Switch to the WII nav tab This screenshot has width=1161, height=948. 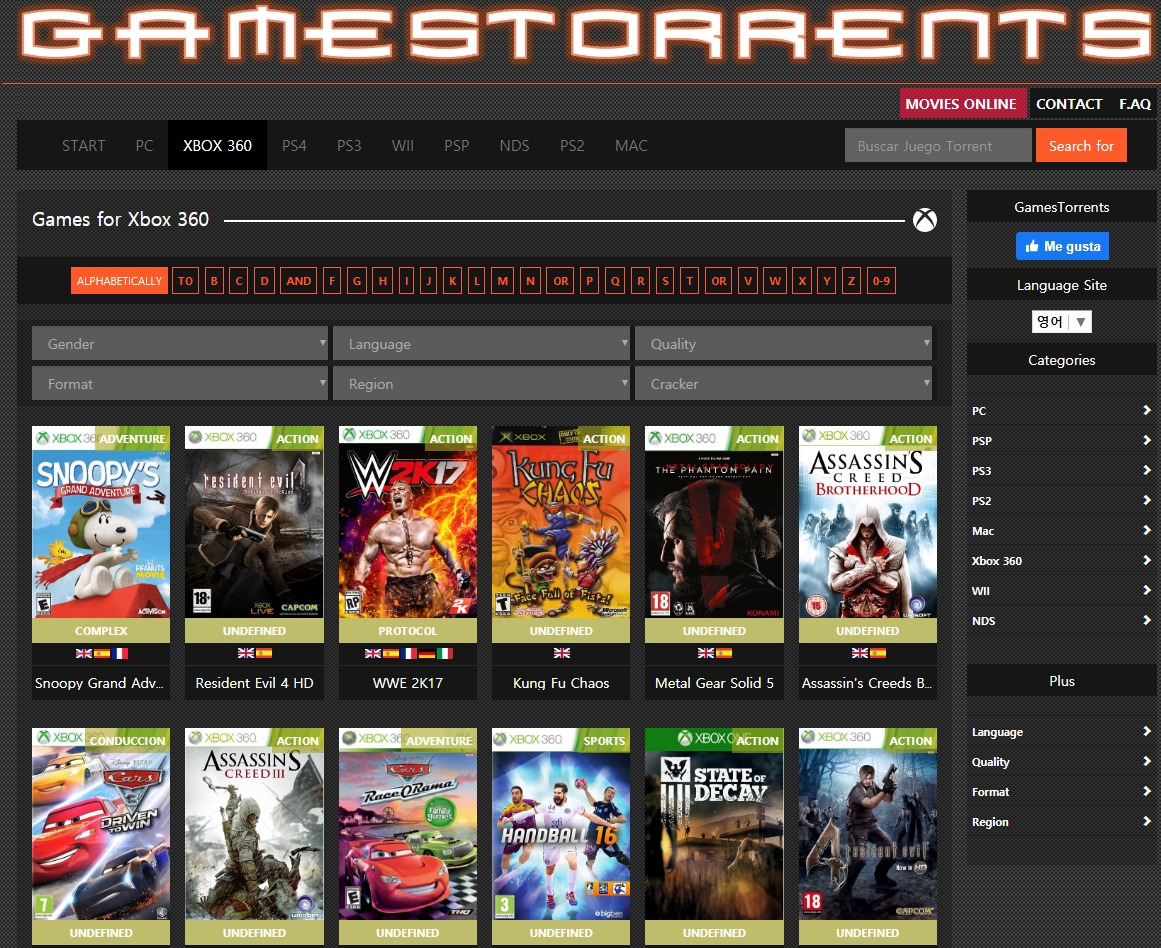pyautogui.click(x=403, y=145)
